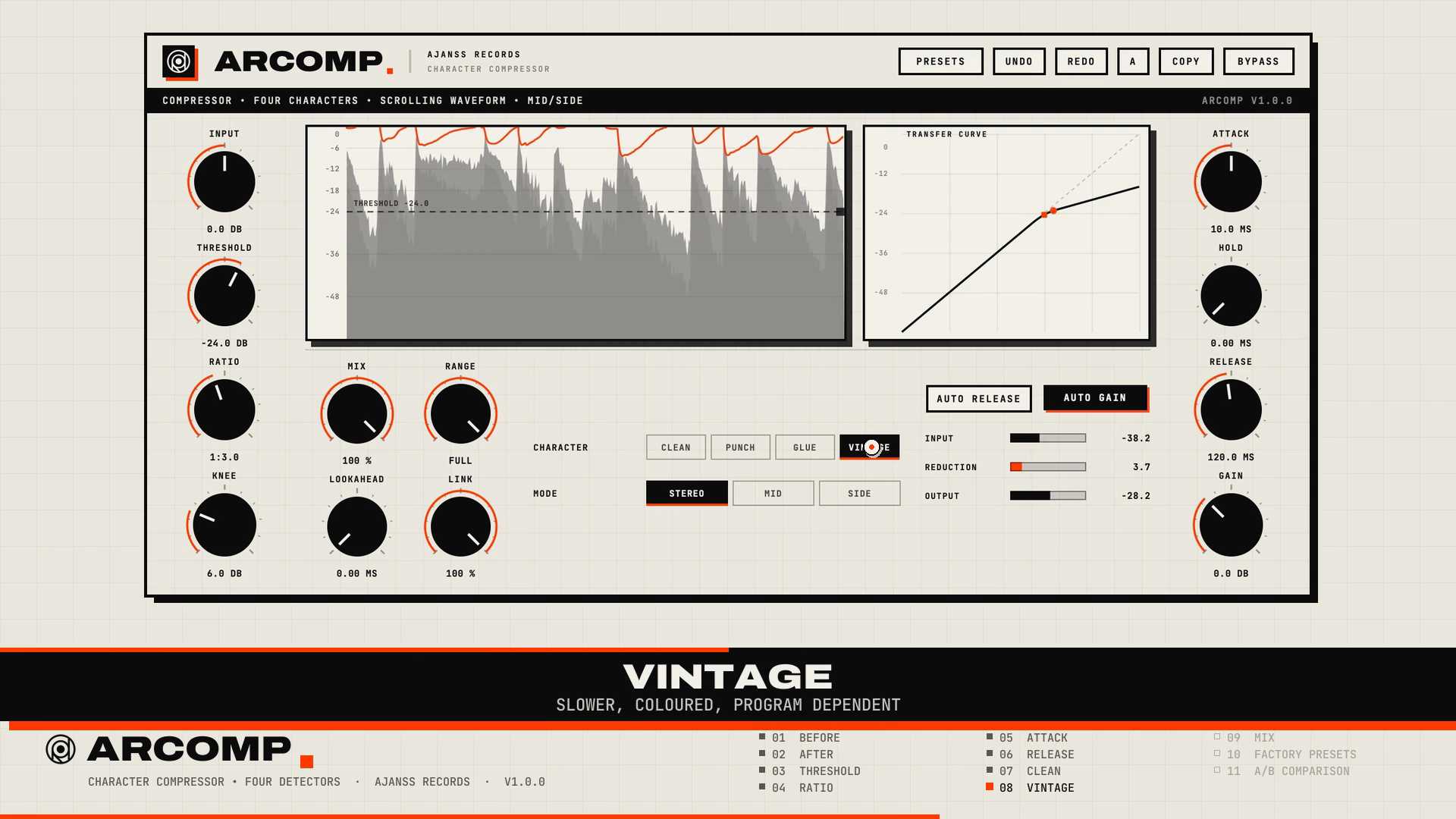The image size is (1456, 819).
Task: Click the lookahead value 0.00 MS
Action: click(x=356, y=574)
